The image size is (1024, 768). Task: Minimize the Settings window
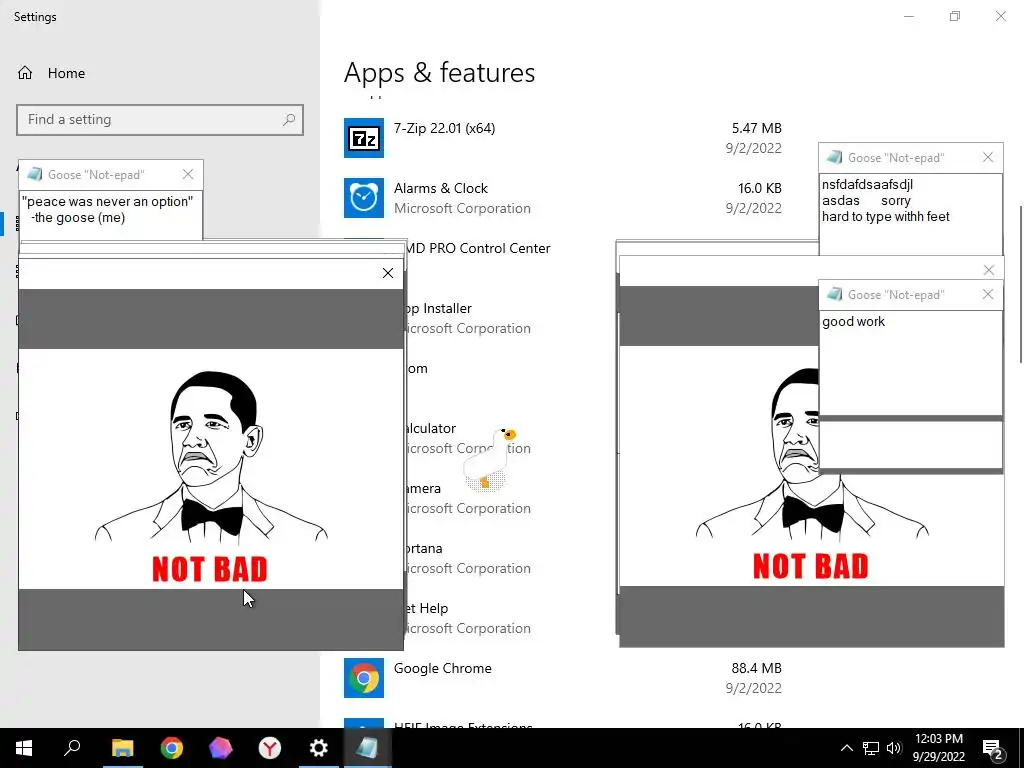pos(909,16)
